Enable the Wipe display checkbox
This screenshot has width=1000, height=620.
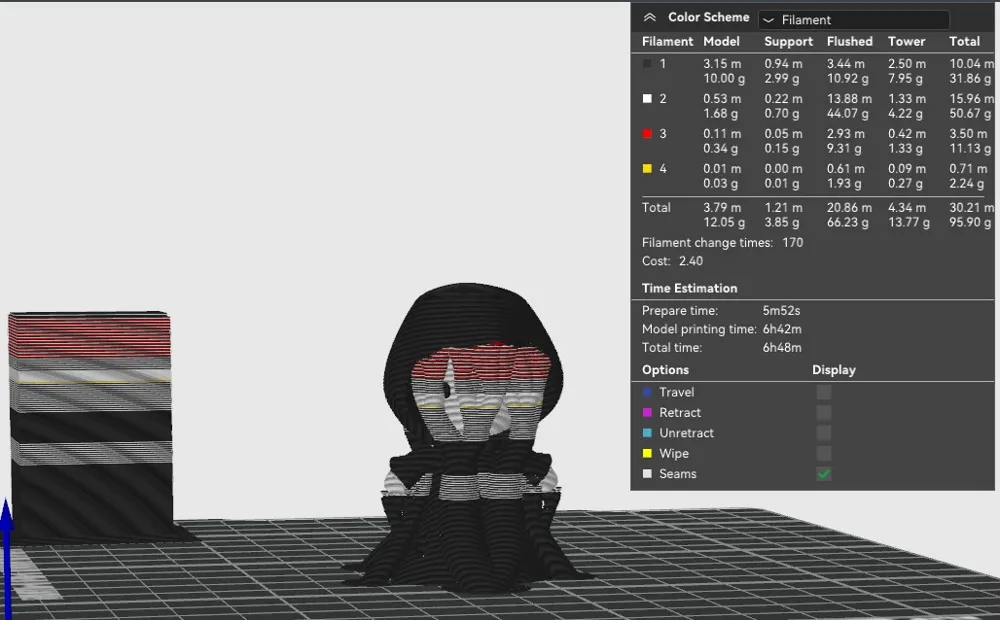click(823, 453)
